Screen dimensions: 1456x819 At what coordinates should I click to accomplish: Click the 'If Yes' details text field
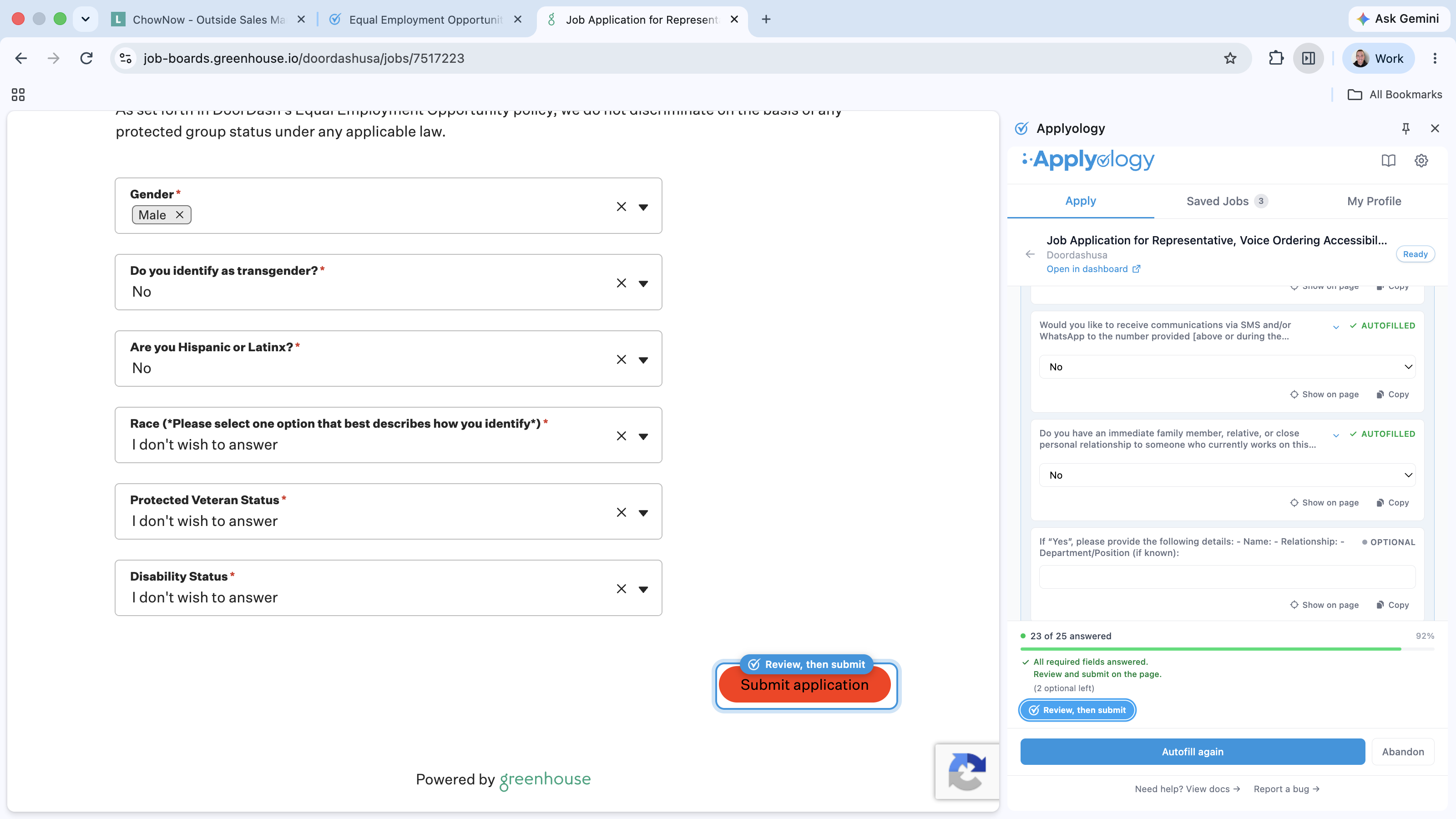[1227, 577]
